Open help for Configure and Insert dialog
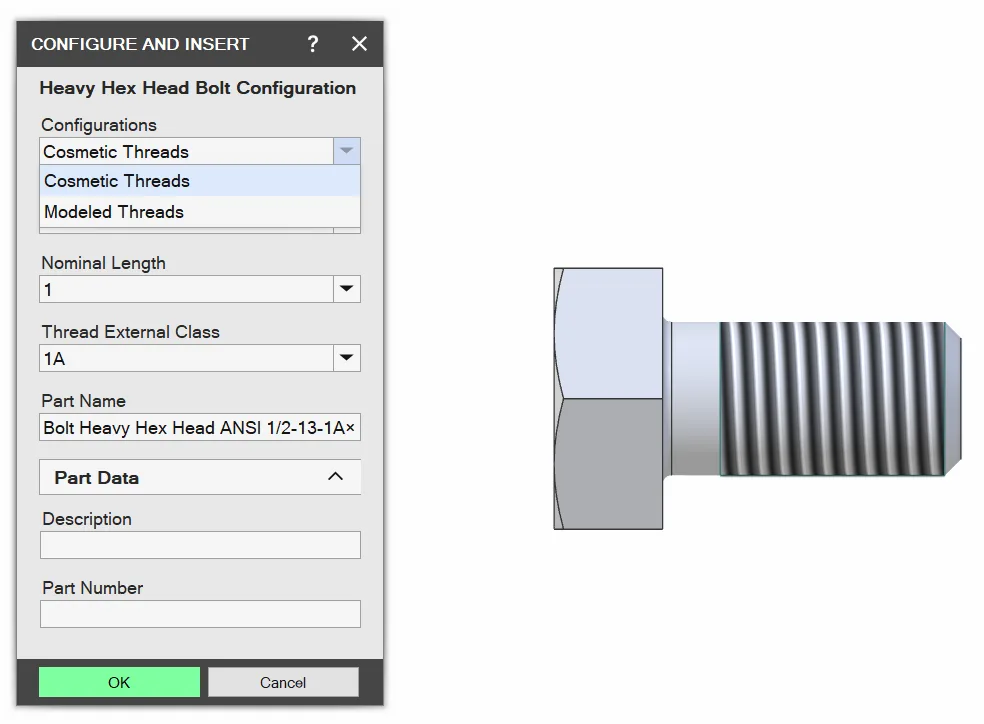Screen dimensions: 984x724 click(x=313, y=44)
